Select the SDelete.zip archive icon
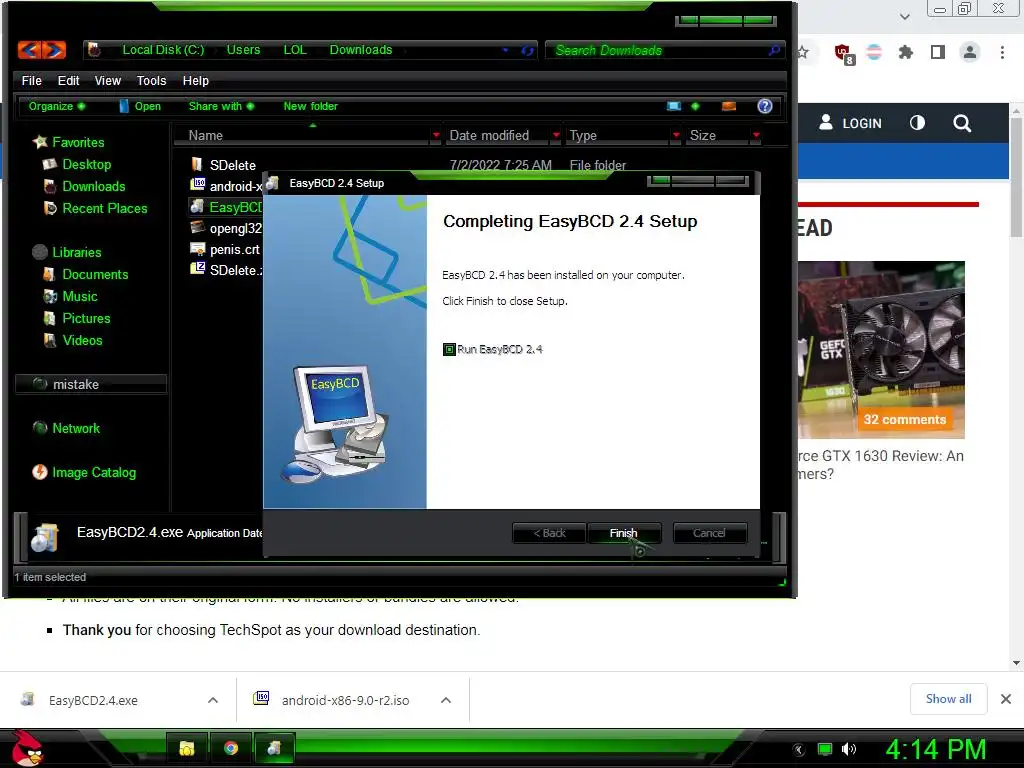This screenshot has height=768, width=1024. pos(197,268)
